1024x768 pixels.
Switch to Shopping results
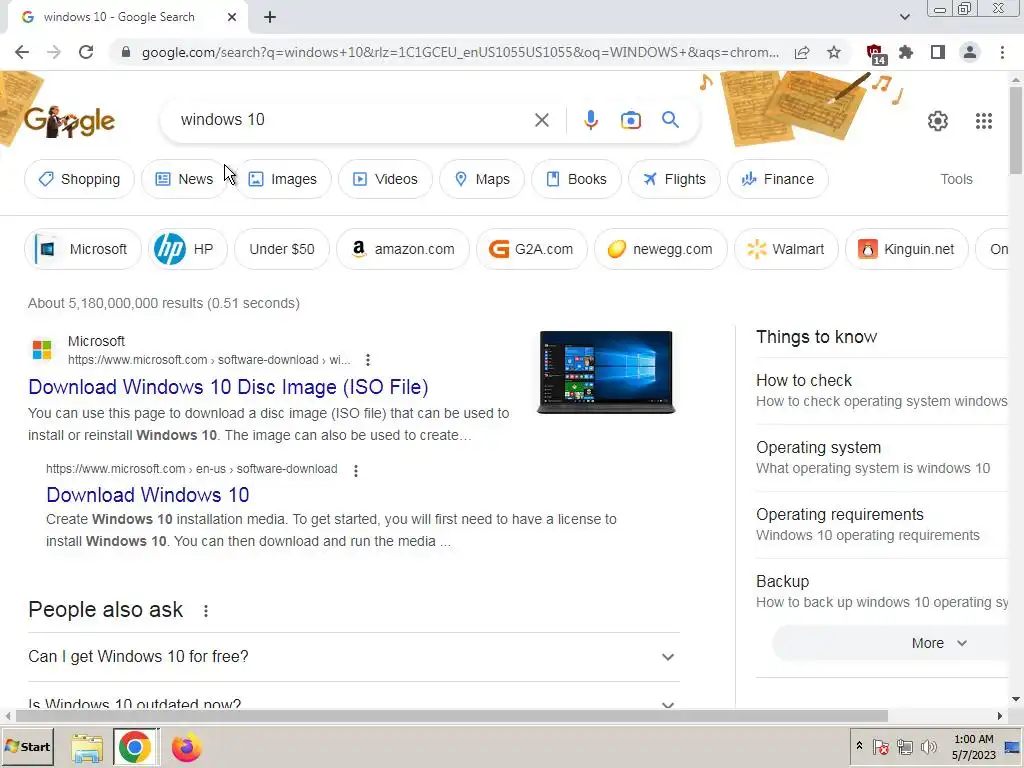pyautogui.click(x=79, y=179)
